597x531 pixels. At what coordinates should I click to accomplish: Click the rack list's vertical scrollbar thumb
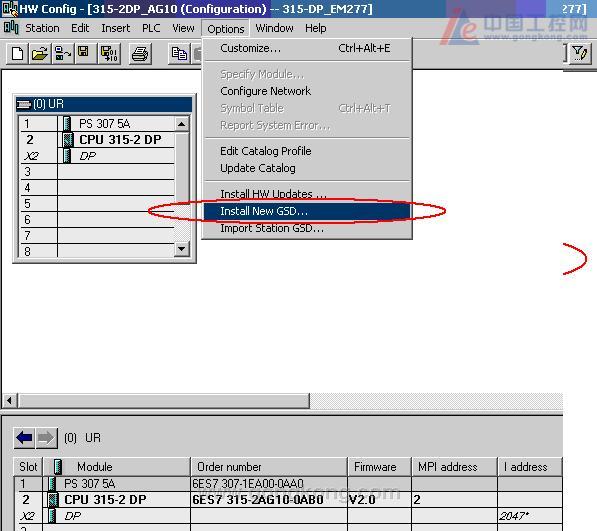[x=182, y=167]
